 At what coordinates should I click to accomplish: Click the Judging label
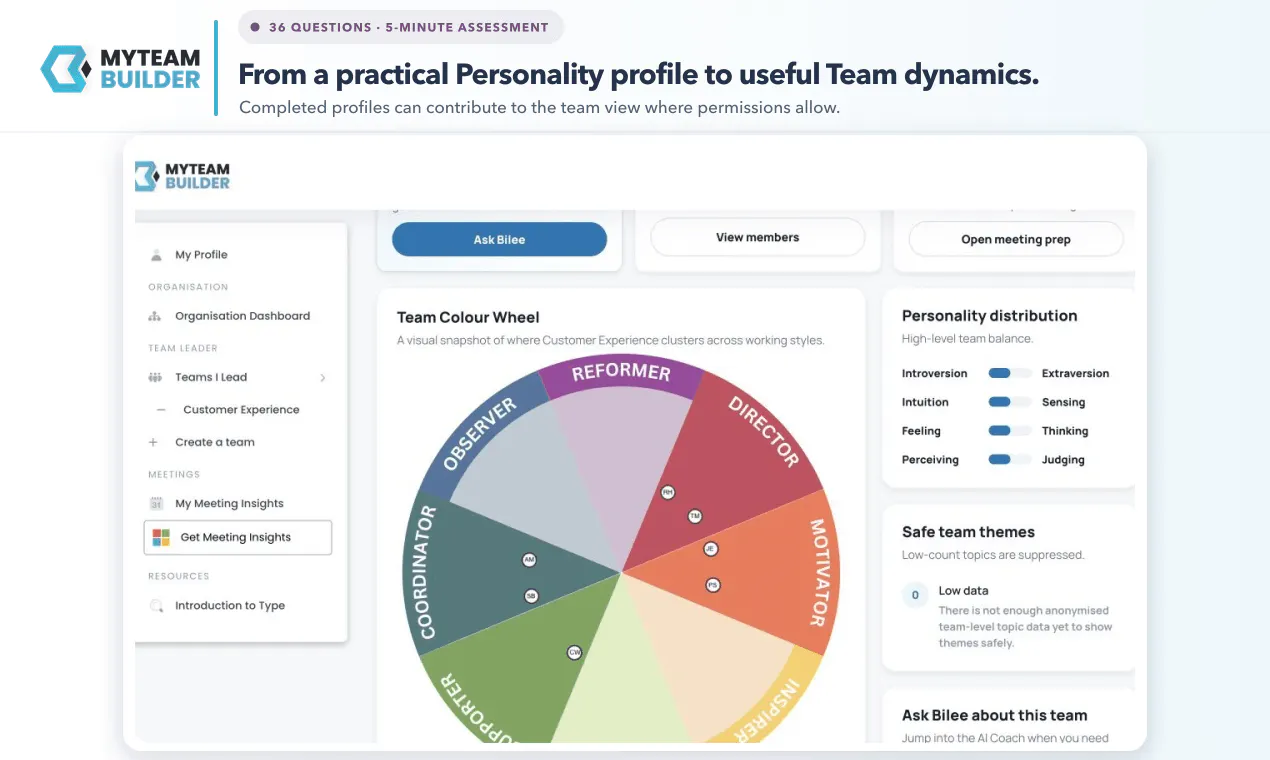(x=1063, y=460)
